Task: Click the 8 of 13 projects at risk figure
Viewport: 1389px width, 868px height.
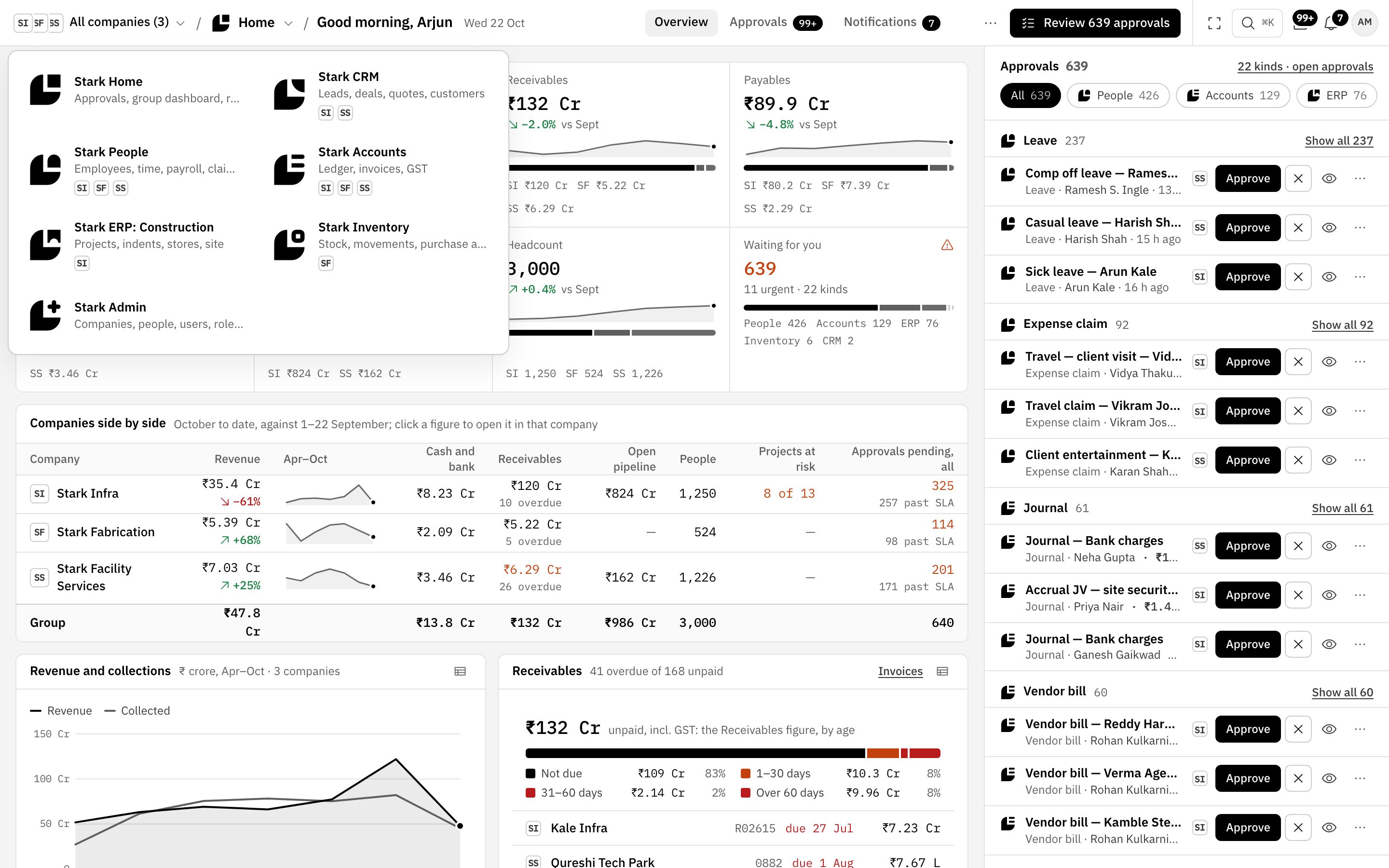Action: (789, 494)
